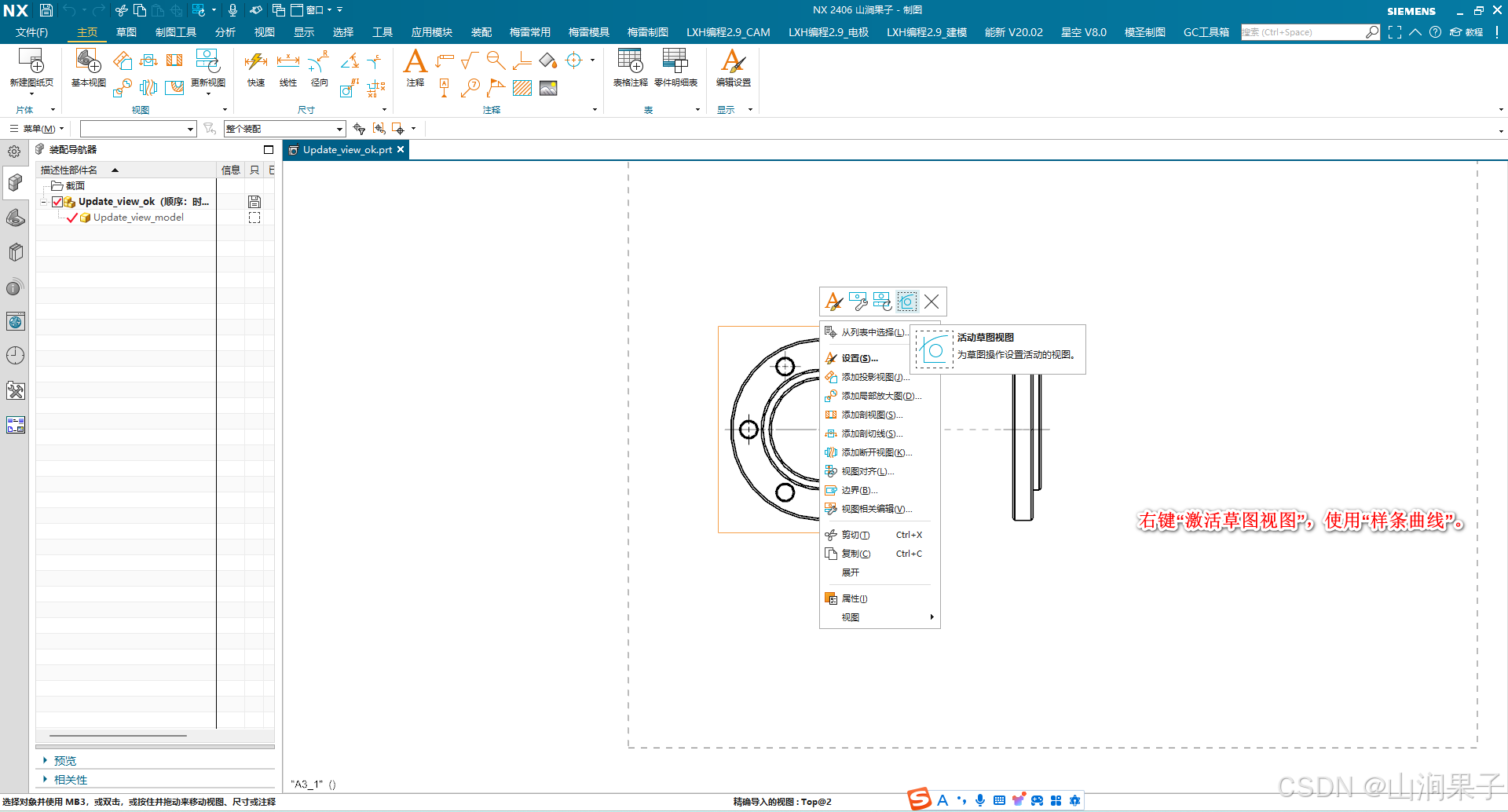Click the balloon identification symbol tool
This screenshot has height=812, width=1508.
pos(470,88)
